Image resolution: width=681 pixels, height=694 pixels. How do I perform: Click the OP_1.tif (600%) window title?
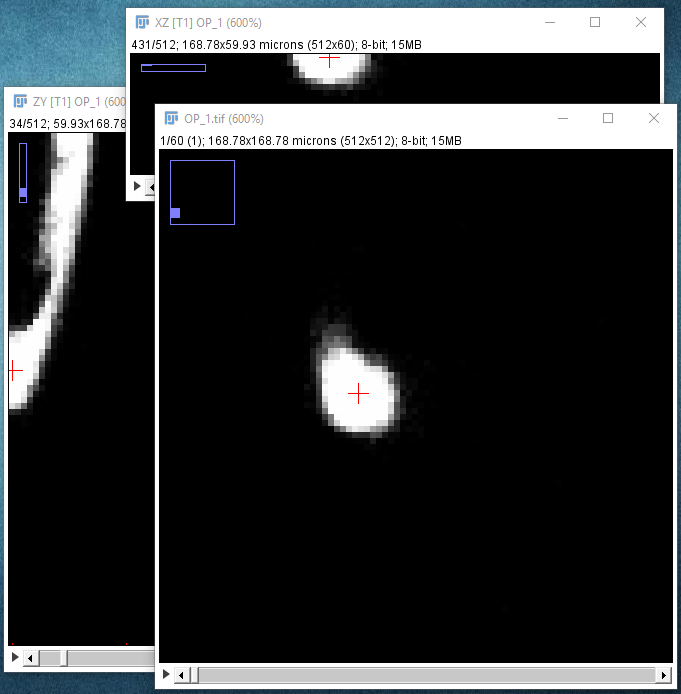coord(224,119)
